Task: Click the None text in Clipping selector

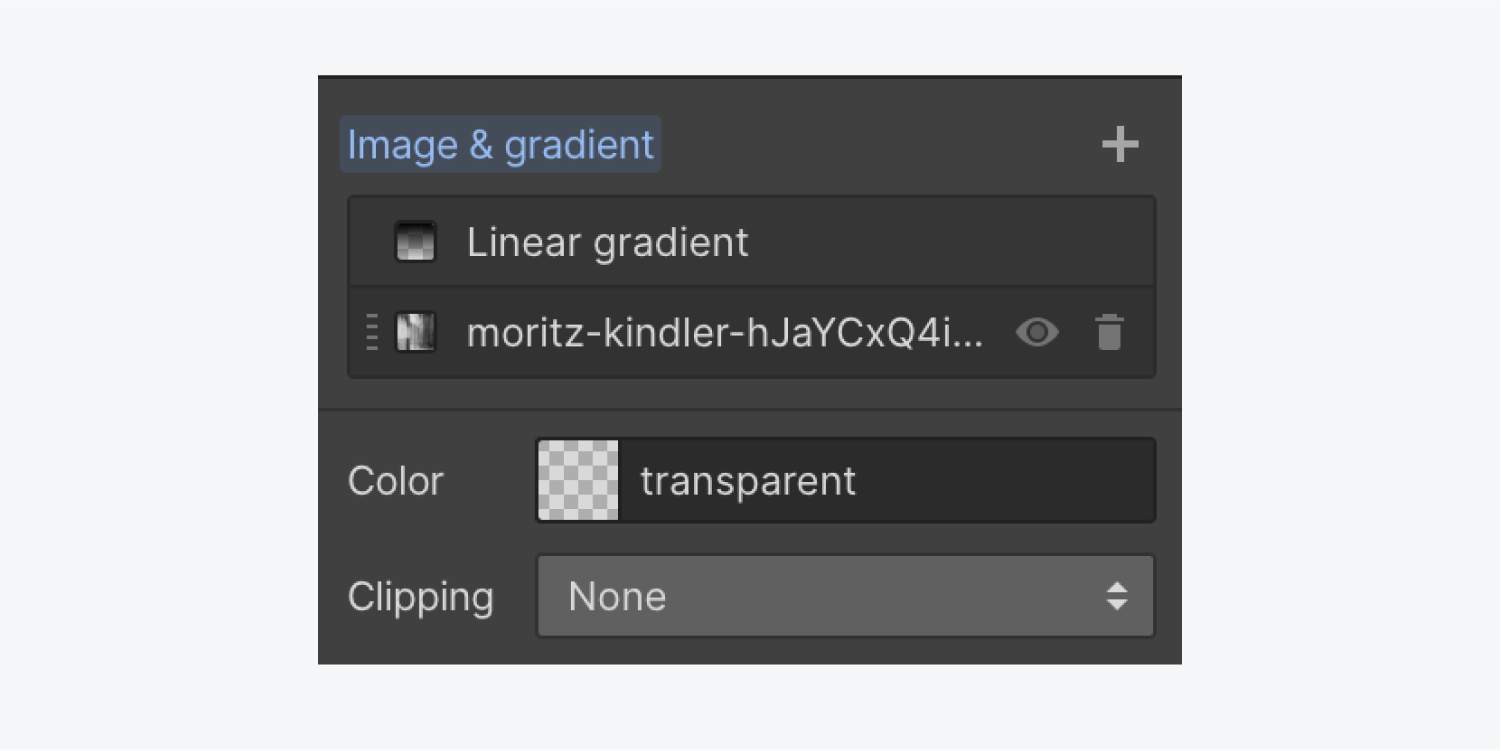Action: click(617, 597)
